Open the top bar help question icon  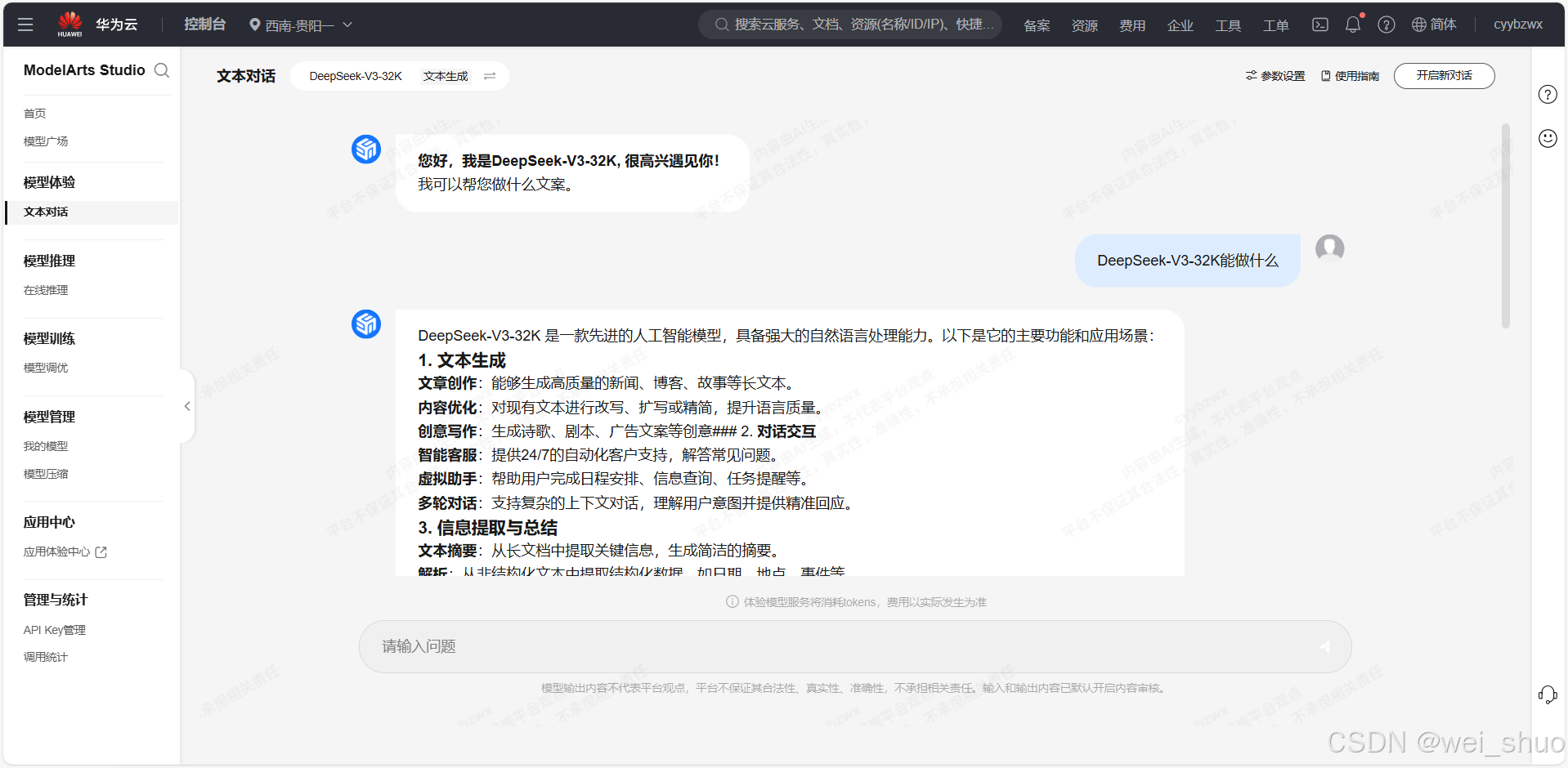(x=1387, y=25)
